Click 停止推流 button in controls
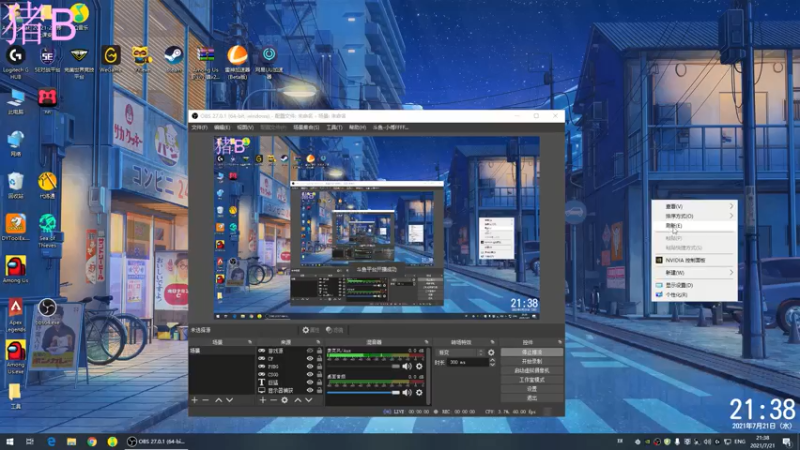 (532, 352)
